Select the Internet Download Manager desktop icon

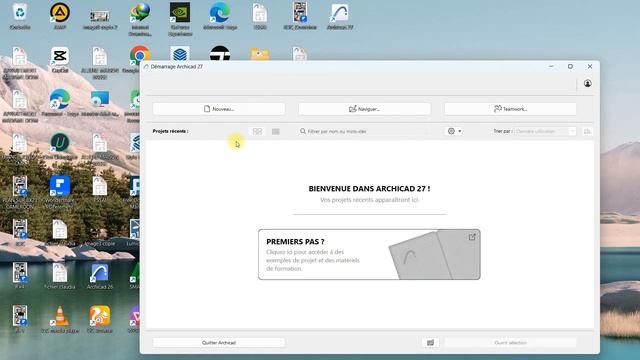[x=140, y=19]
